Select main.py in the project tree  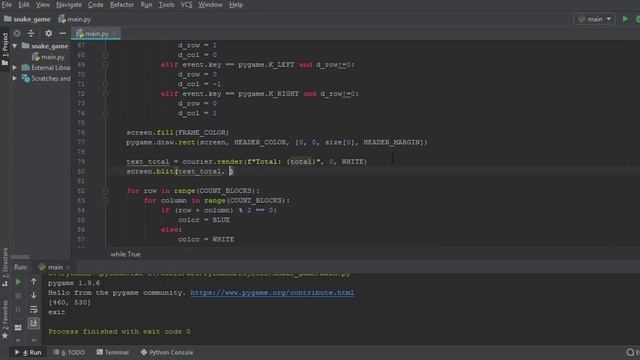coord(48,57)
